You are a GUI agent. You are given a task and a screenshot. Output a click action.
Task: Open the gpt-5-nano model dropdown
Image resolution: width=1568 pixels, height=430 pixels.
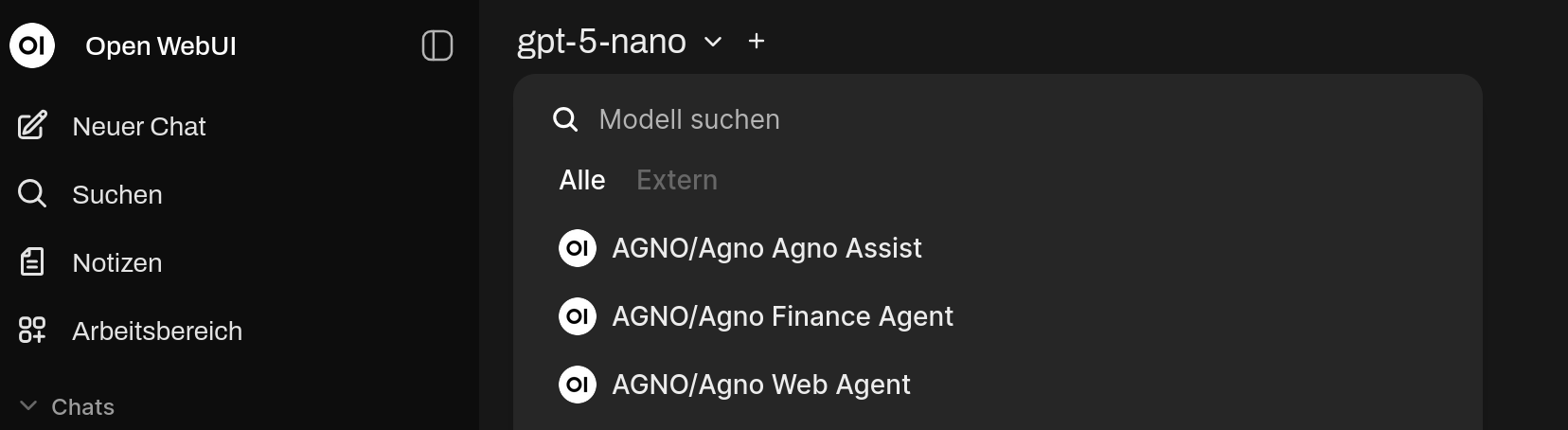[601, 42]
